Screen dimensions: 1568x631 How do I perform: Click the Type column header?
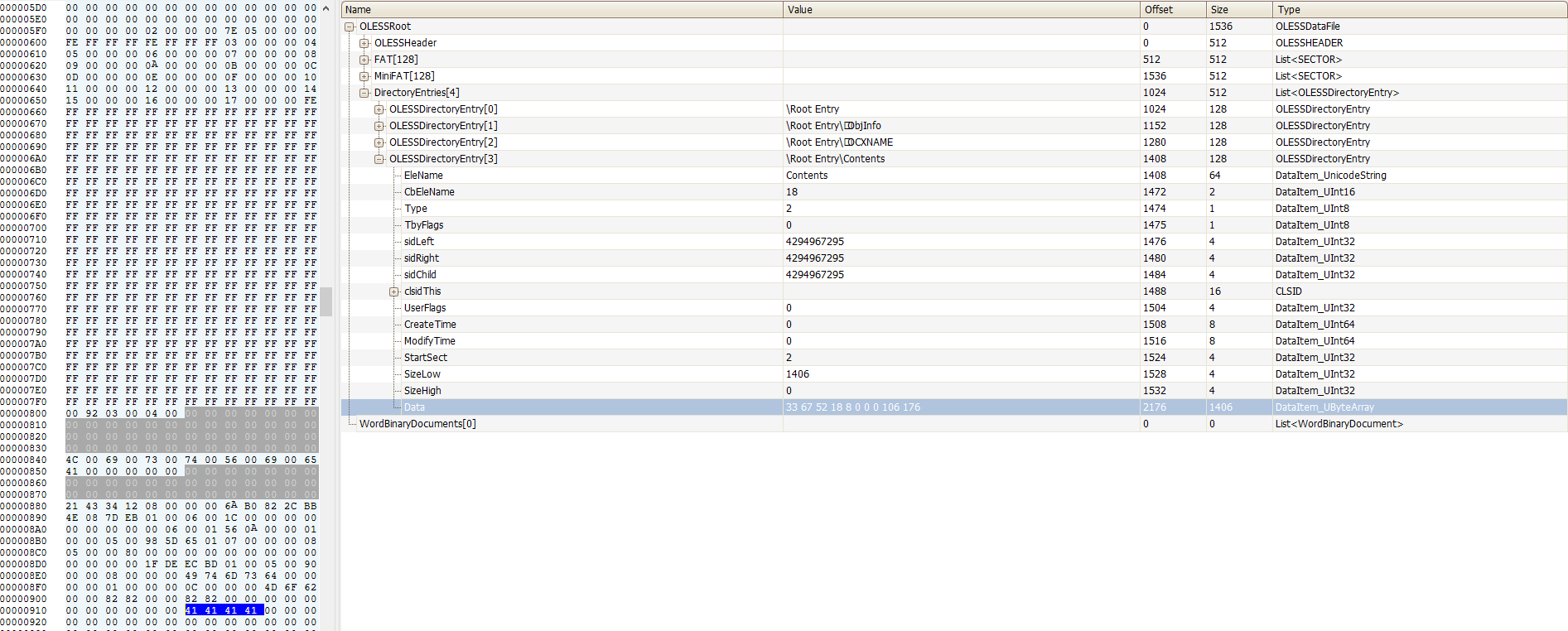pyautogui.click(x=1420, y=10)
